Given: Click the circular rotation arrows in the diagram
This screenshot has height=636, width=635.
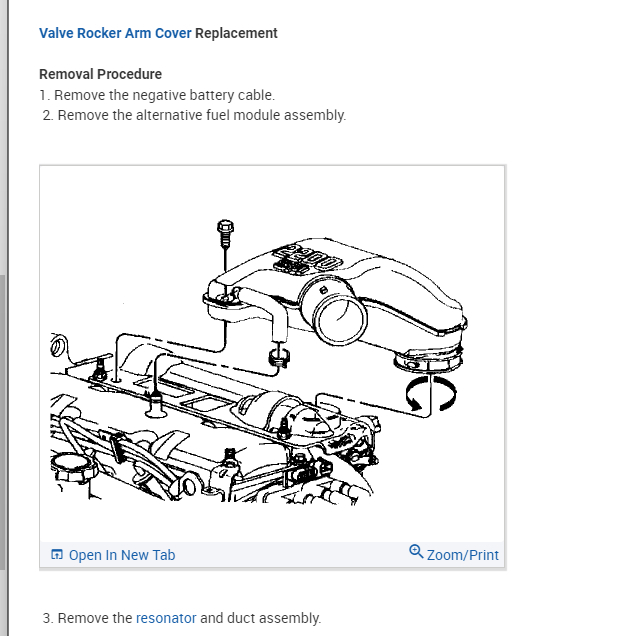Looking at the screenshot, I should [x=431, y=393].
